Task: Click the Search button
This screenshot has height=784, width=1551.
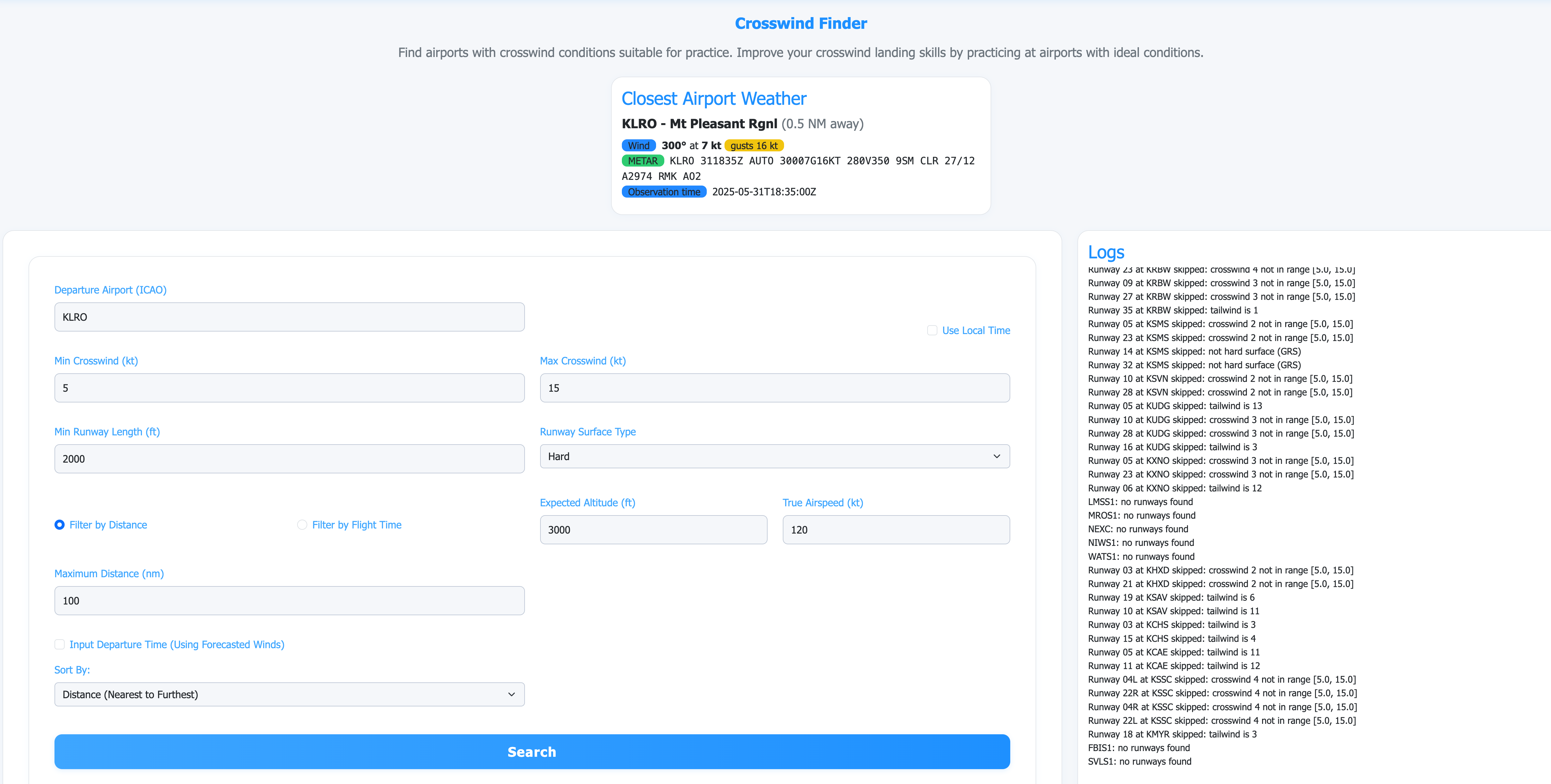Action: 532,751
